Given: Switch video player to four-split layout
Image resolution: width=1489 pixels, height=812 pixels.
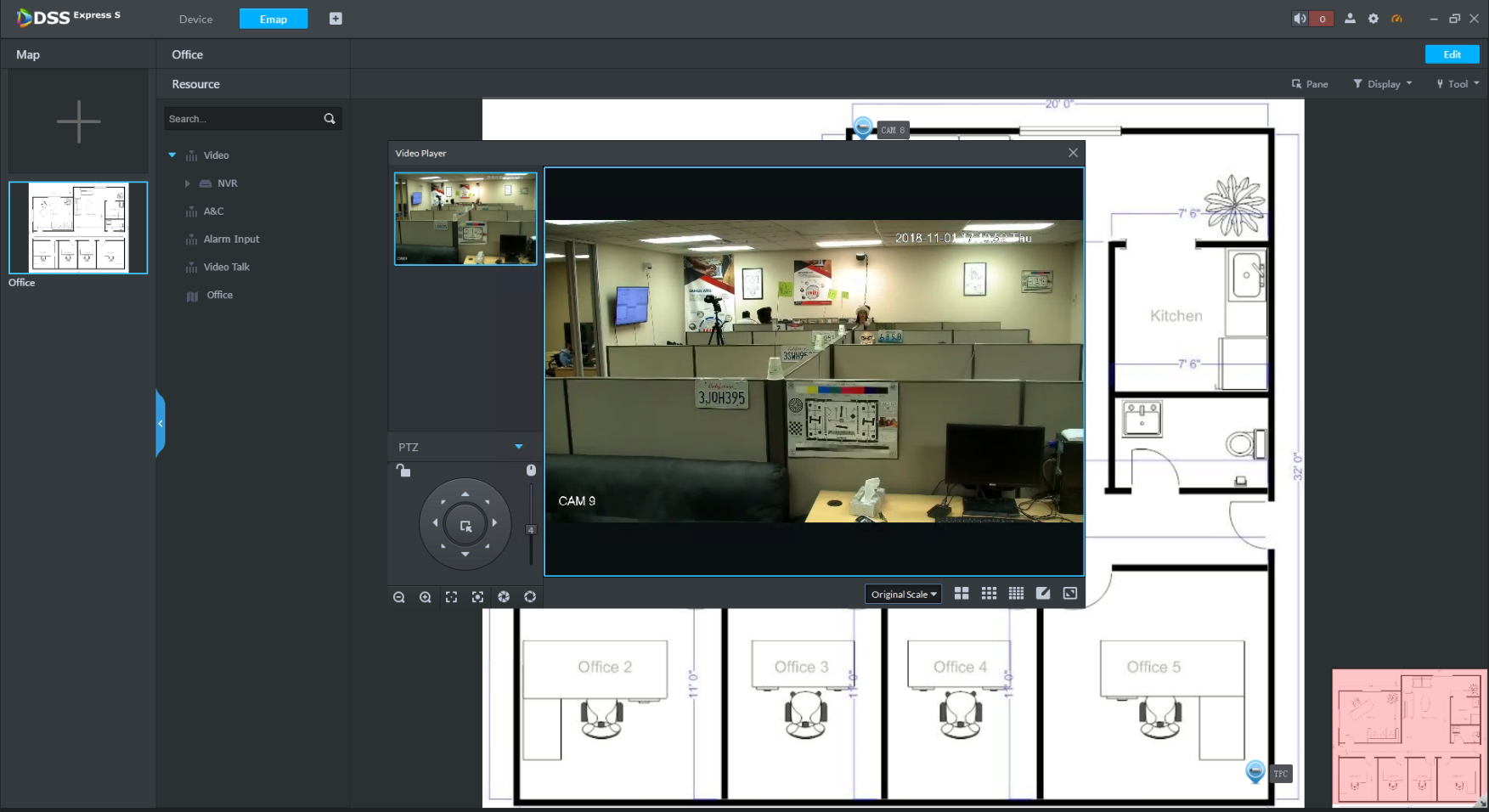Looking at the screenshot, I should [962, 594].
